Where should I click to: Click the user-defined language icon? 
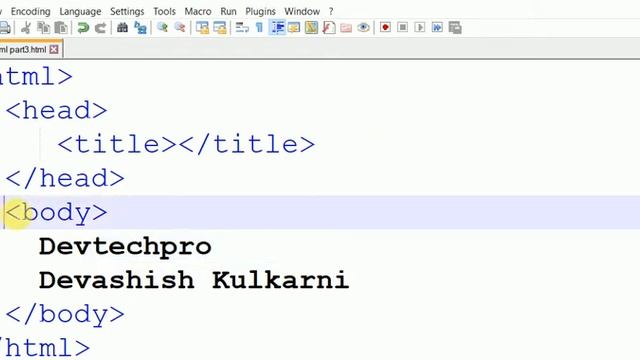294,28
